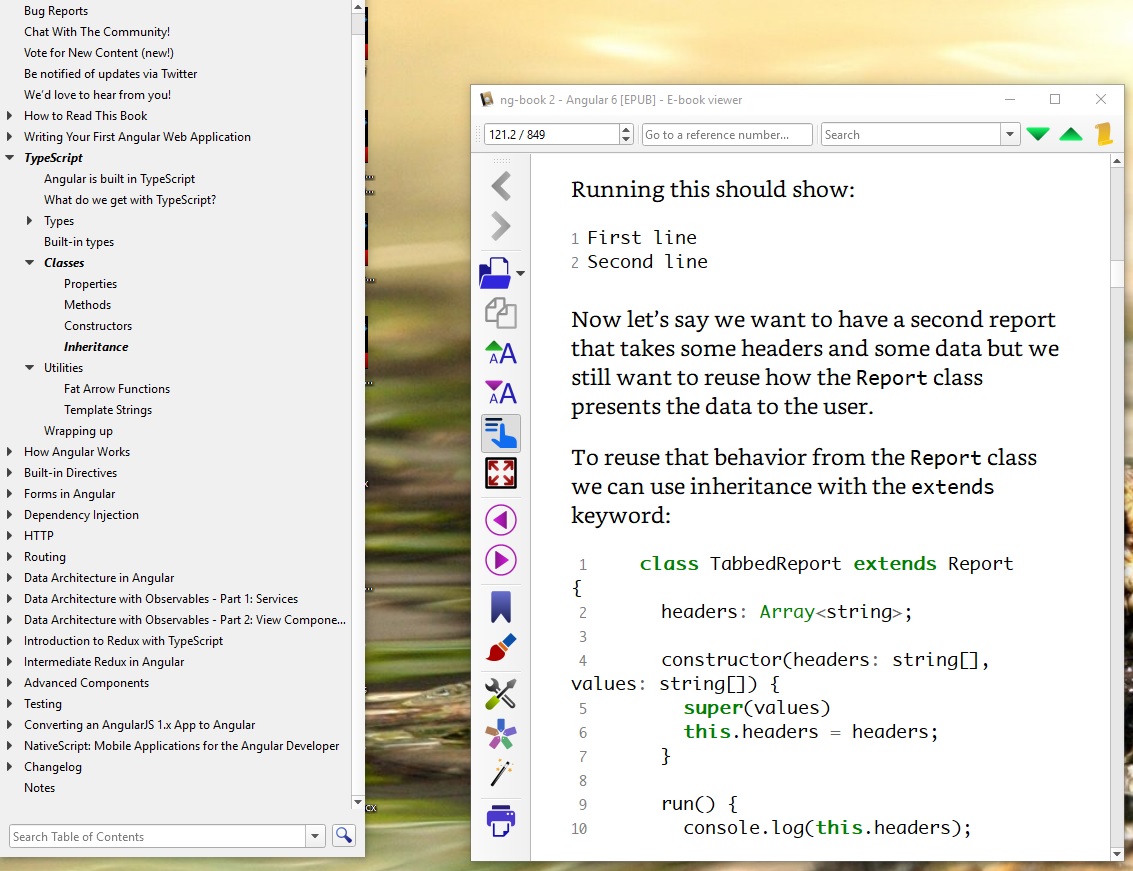
Task: Jump to Properties entry
Action: 90,283
